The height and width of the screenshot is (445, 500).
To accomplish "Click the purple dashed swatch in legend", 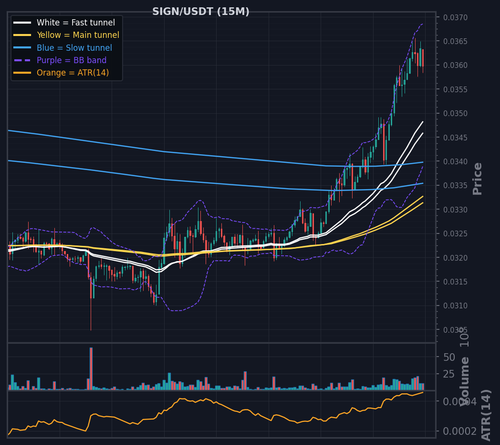I will click(x=22, y=60).
